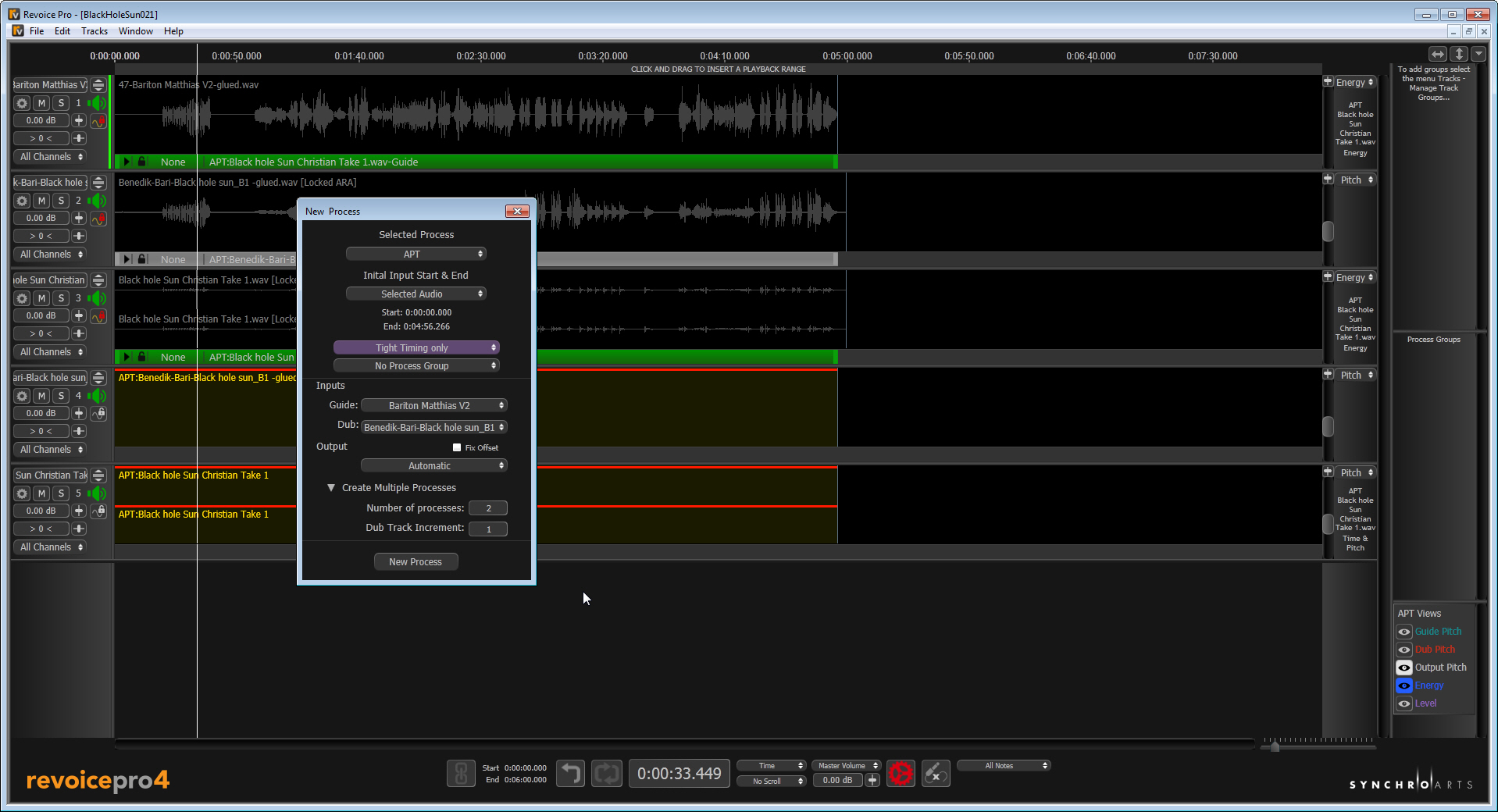This screenshot has height=812, width=1498.
Task: Click pan plus icon on track 1
Action: coord(79,138)
